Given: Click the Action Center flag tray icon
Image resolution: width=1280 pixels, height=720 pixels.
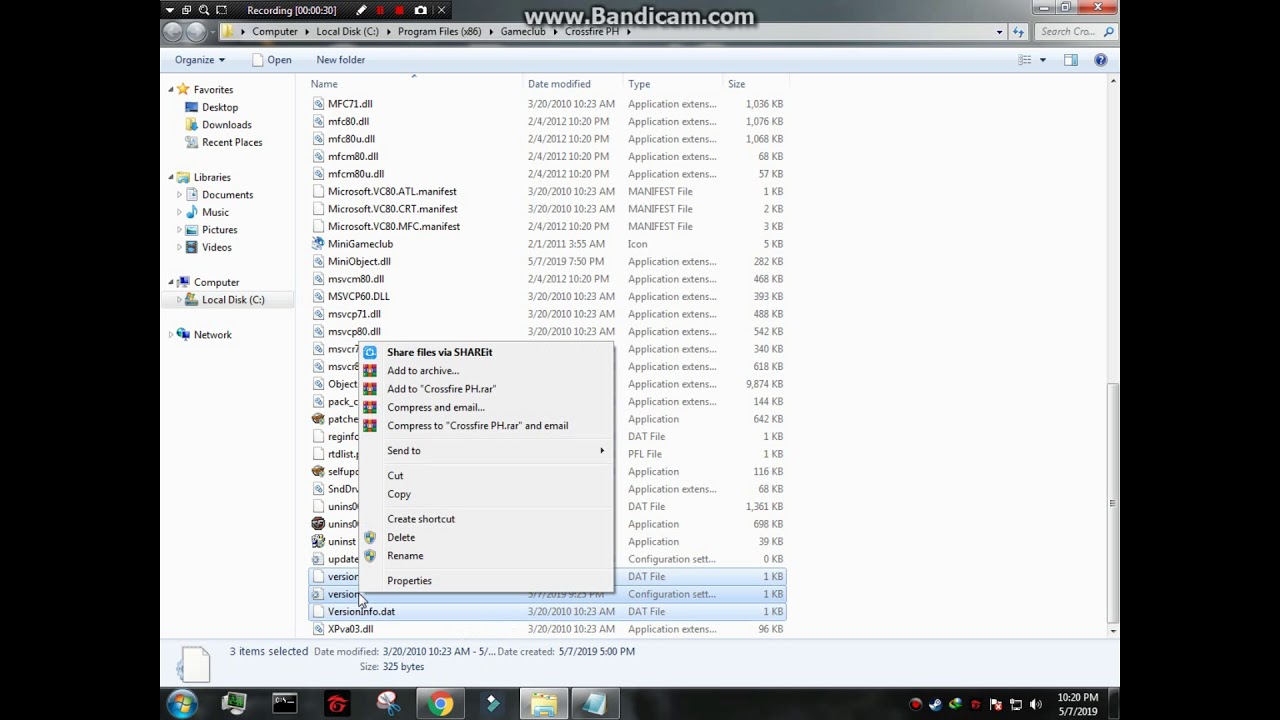Looking at the screenshot, I should click(996, 704).
